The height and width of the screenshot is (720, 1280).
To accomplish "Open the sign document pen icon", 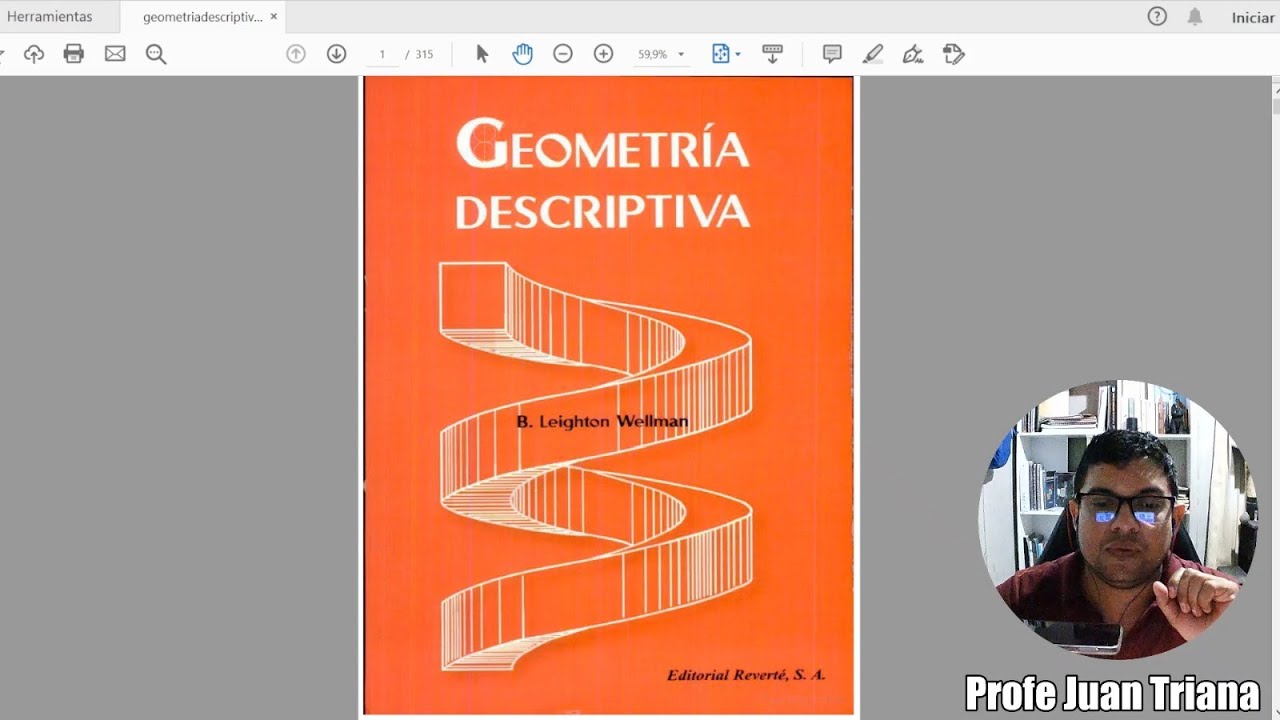I will [913, 54].
